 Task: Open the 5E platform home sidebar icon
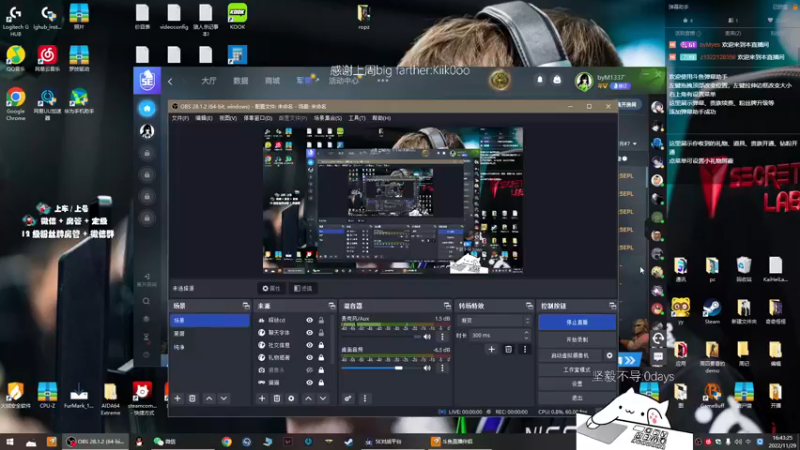click(147, 109)
